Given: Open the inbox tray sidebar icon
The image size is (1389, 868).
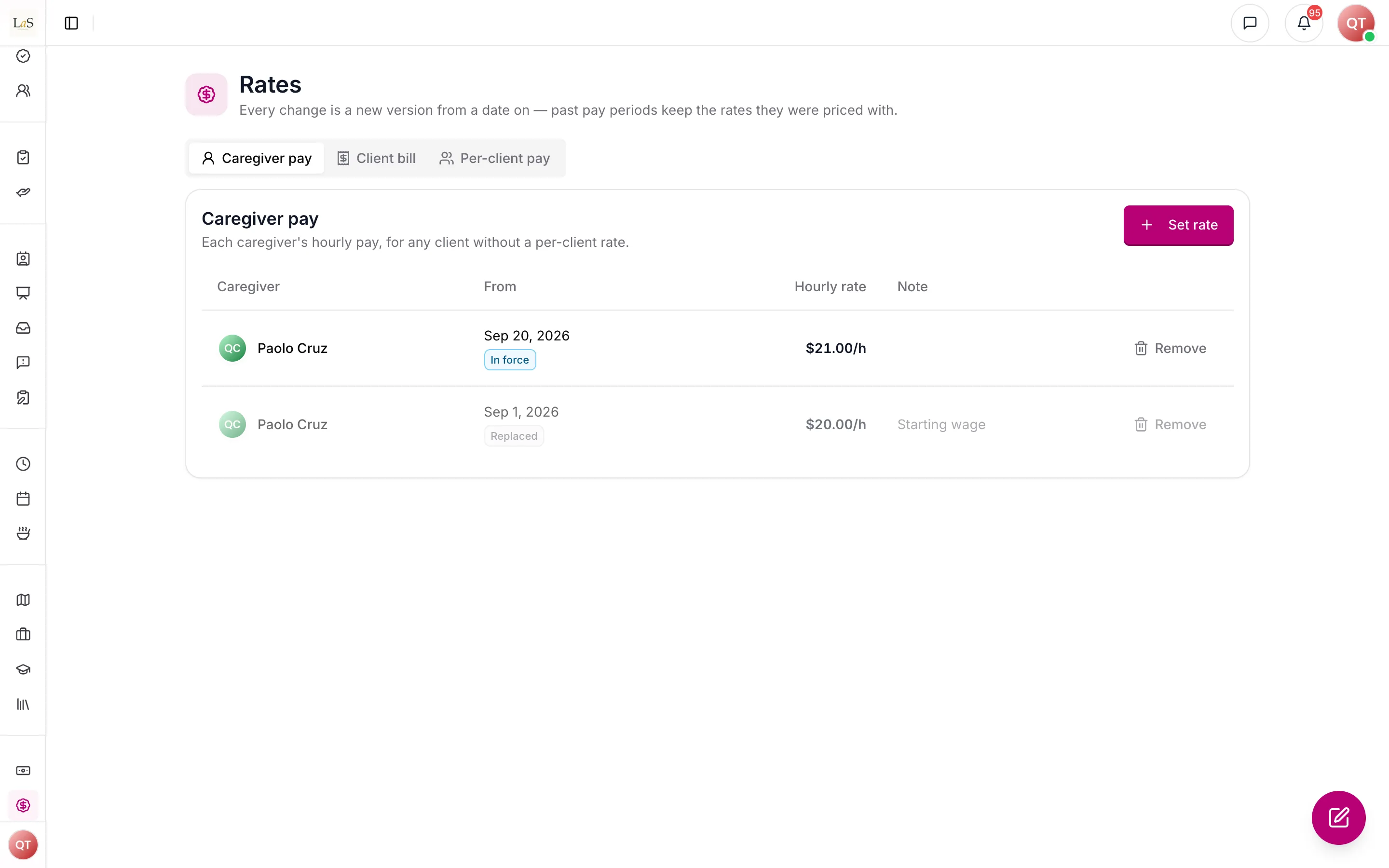Looking at the screenshot, I should (x=23, y=328).
